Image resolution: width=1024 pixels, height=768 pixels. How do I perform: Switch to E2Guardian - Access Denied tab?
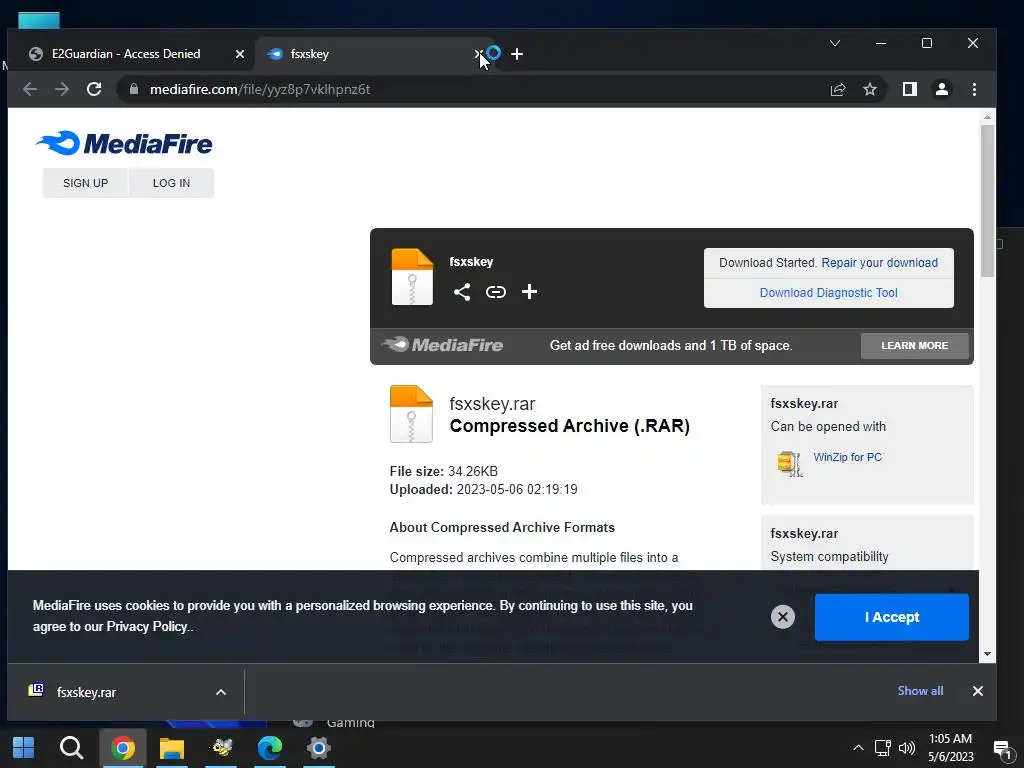[125, 54]
